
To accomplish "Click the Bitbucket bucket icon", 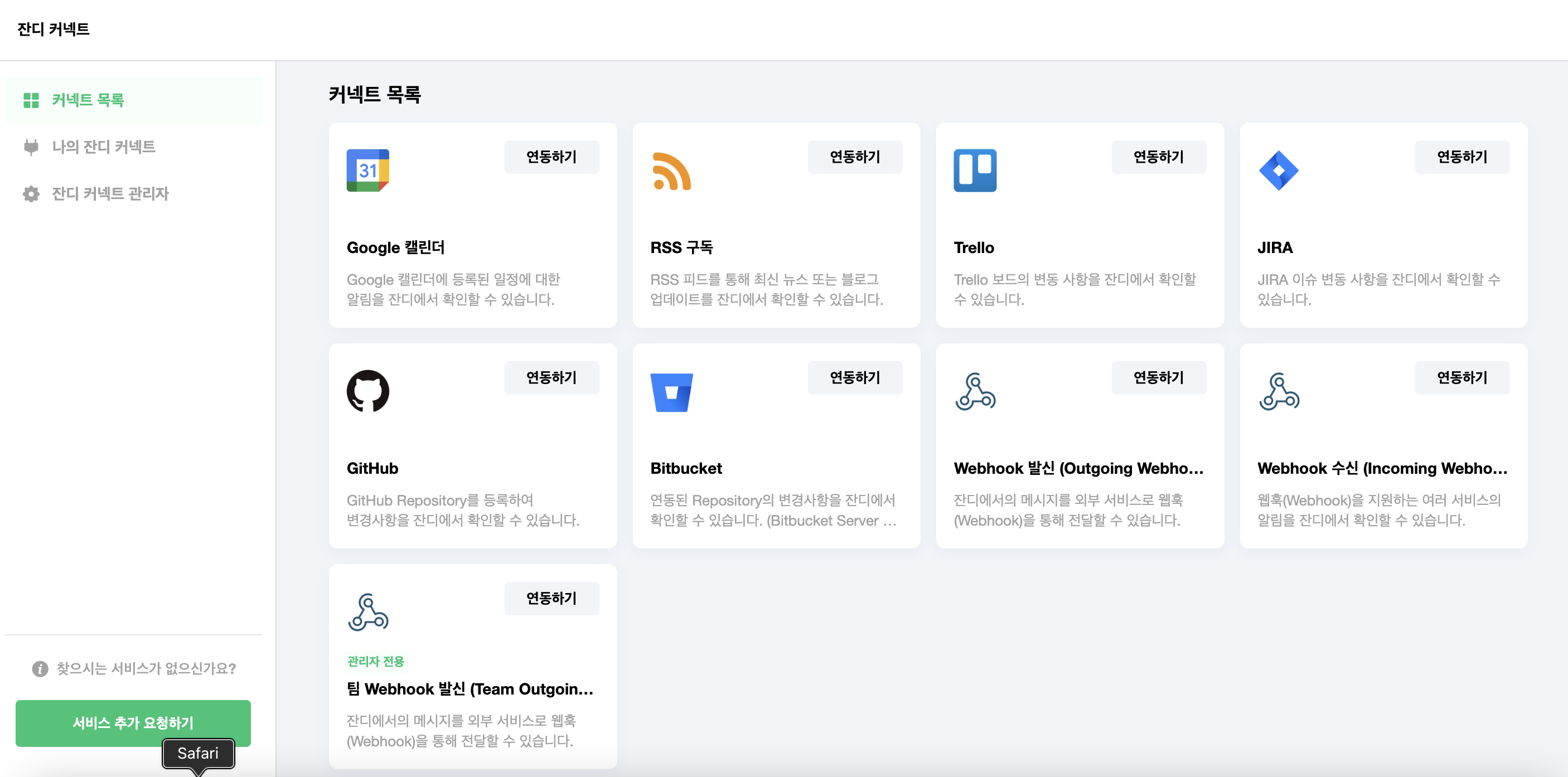I will pyautogui.click(x=671, y=392).
